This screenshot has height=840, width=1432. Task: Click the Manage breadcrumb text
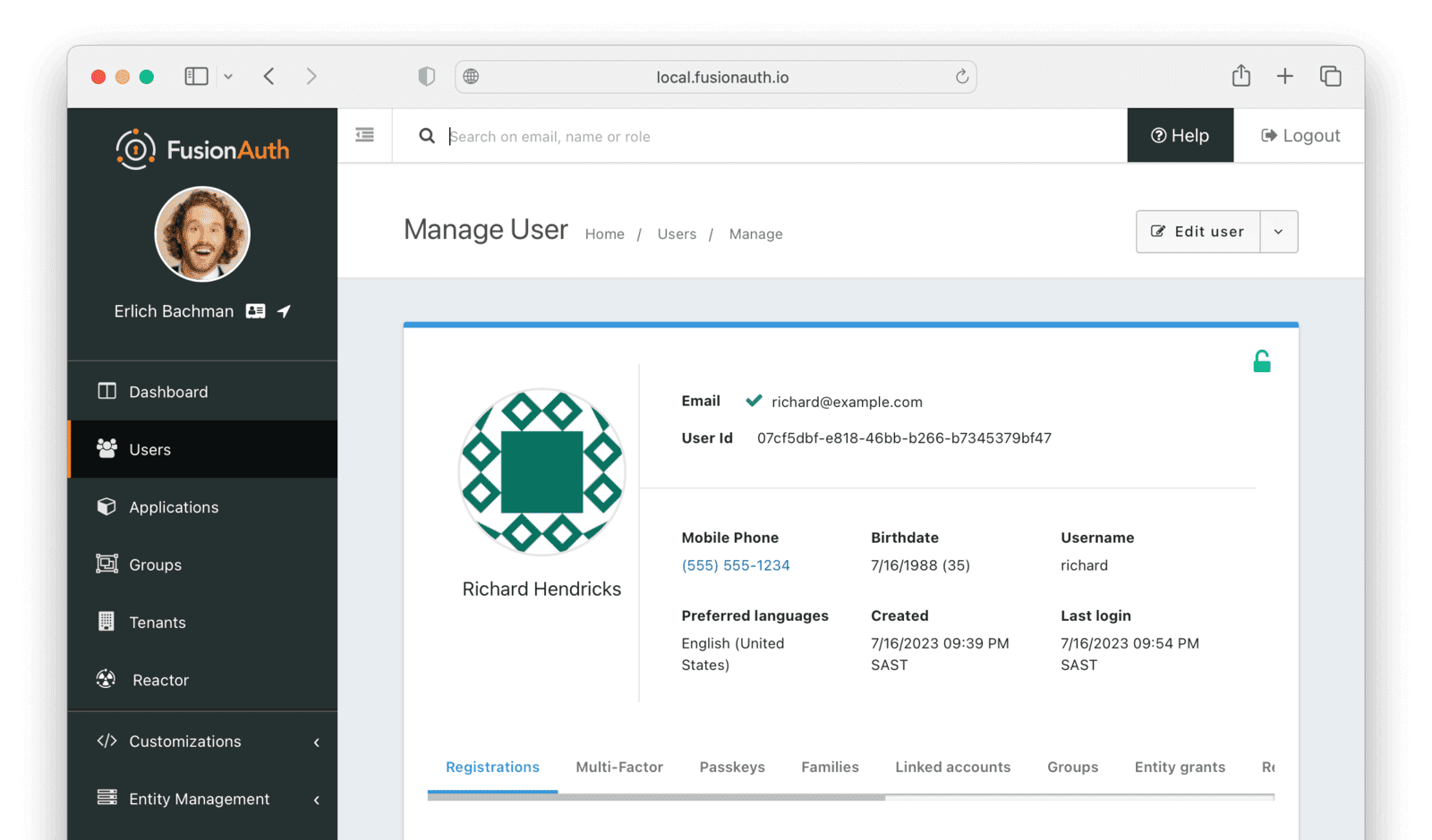pos(755,233)
